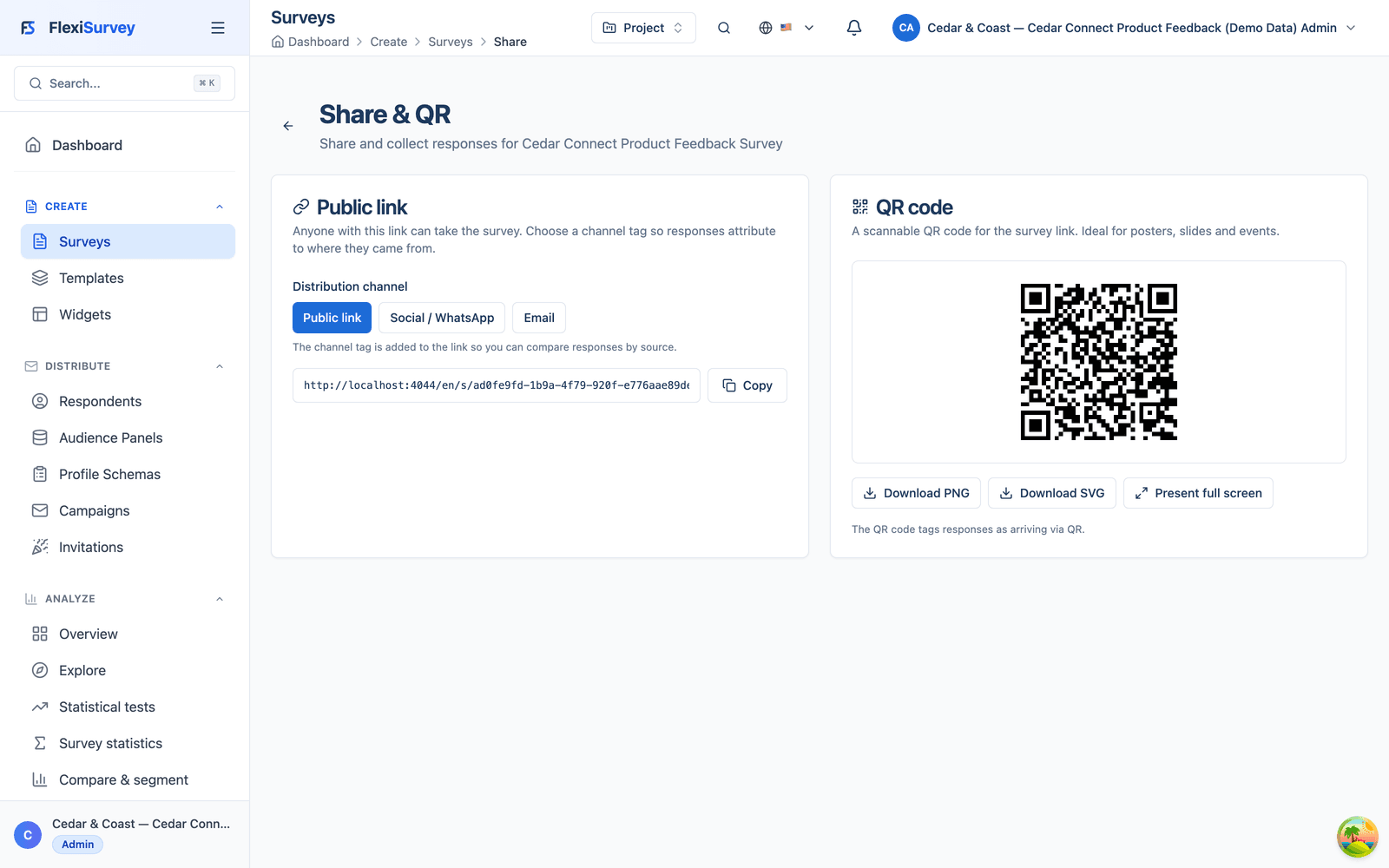Open Audience Panels page
Image resolution: width=1389 pixels, height=868 pixels.
pyautogui.click(x=128, y=437)
